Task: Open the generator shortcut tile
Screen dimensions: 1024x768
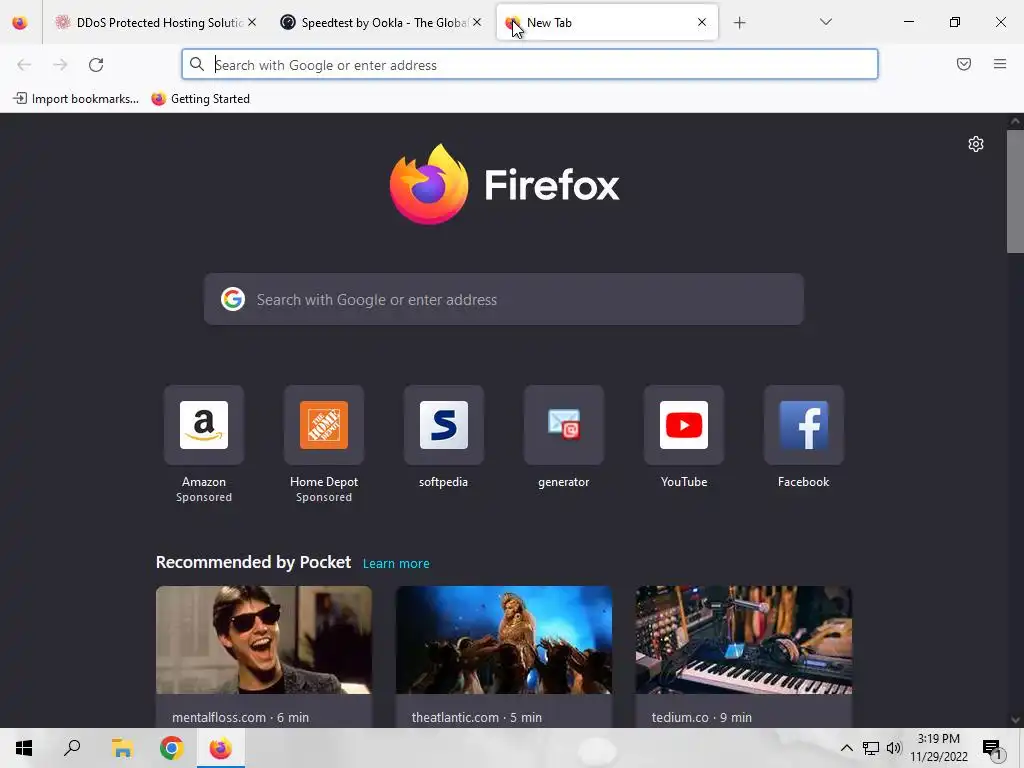Action: point(564,425)
